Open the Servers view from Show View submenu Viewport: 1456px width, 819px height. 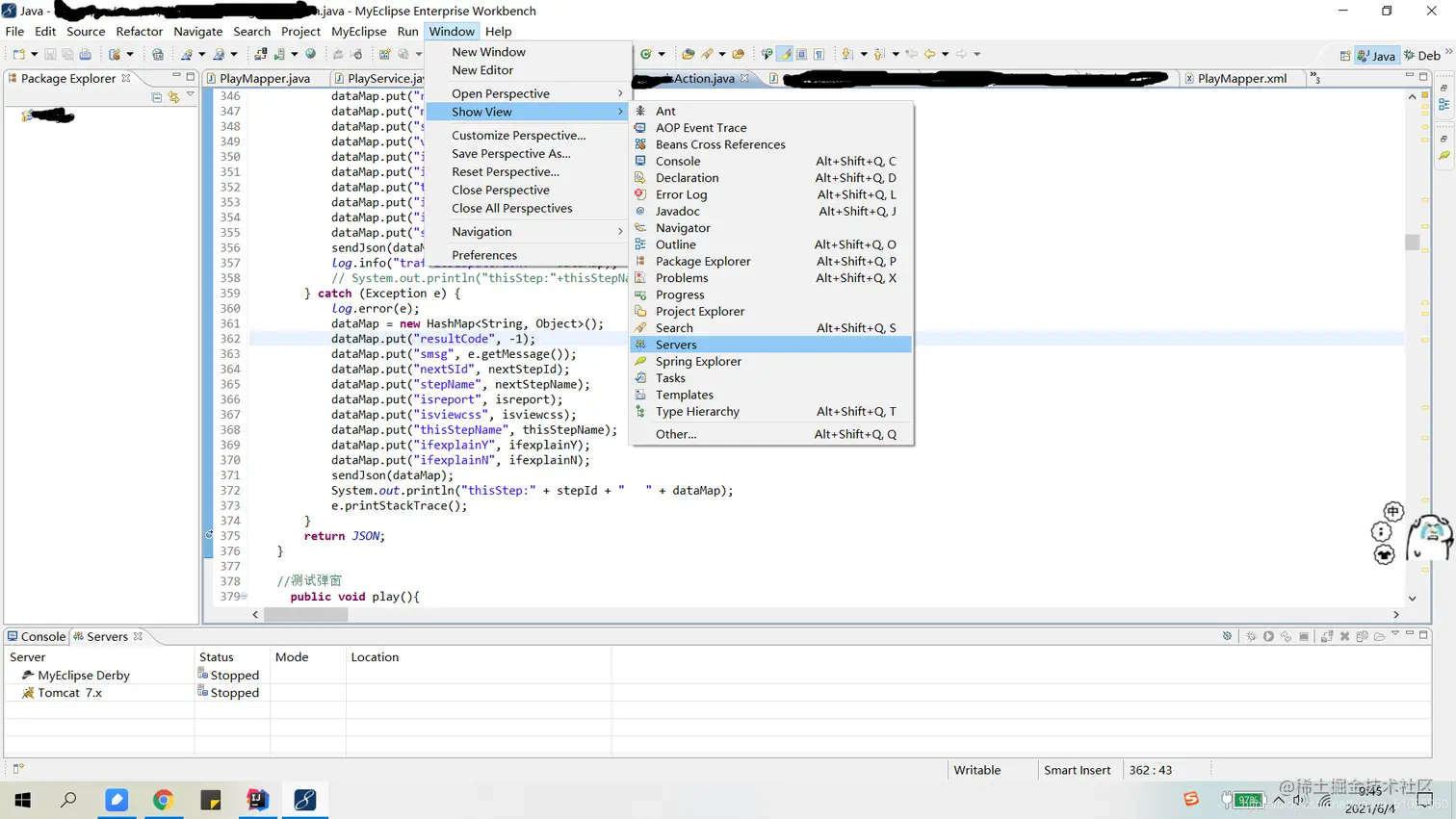coord(770,345)
